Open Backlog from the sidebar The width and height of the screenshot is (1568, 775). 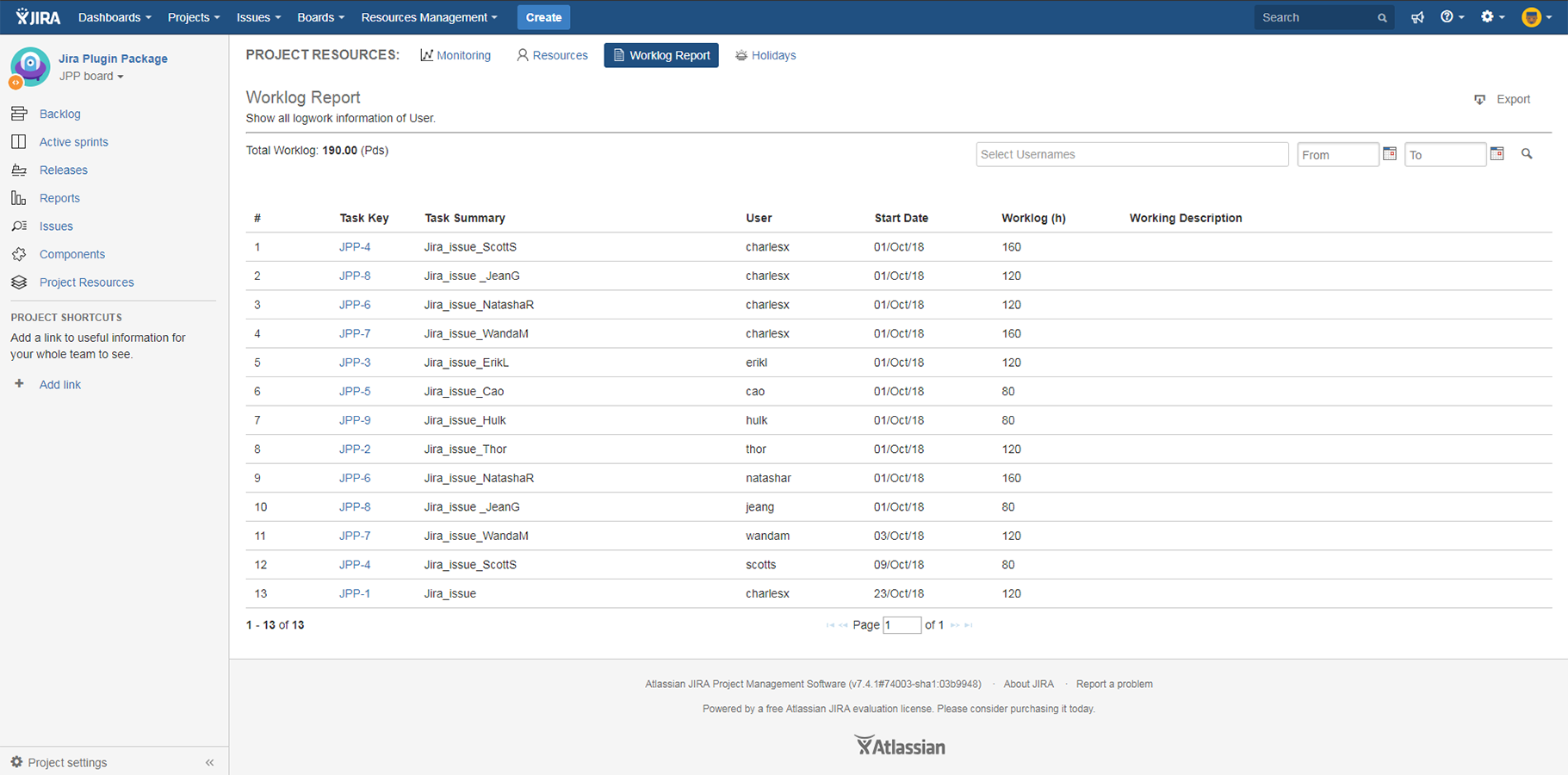click(60, 114)
